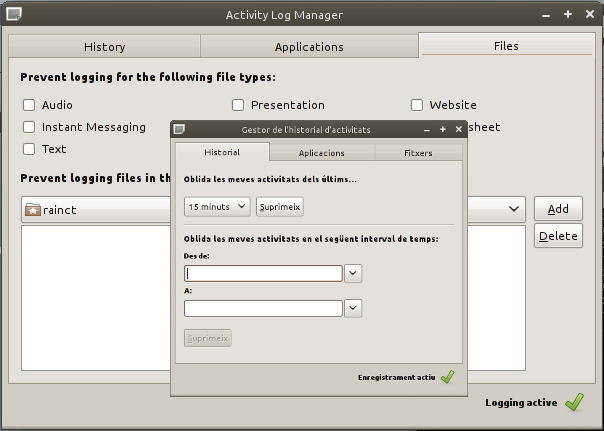Viewport: 604px width, 431px height.
Task: Open the 15 minuts time dropdown
Action: pyautogui.click(x=216, y=207)
